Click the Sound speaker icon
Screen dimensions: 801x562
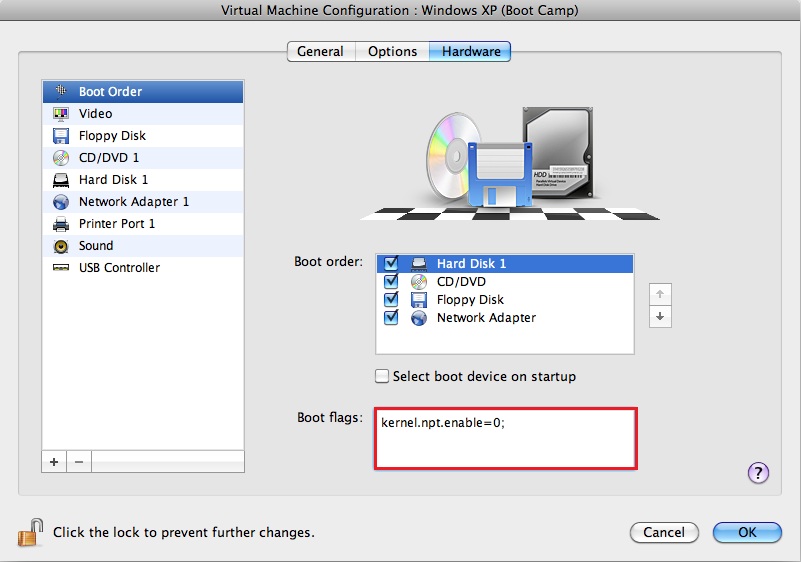point(61,246)
